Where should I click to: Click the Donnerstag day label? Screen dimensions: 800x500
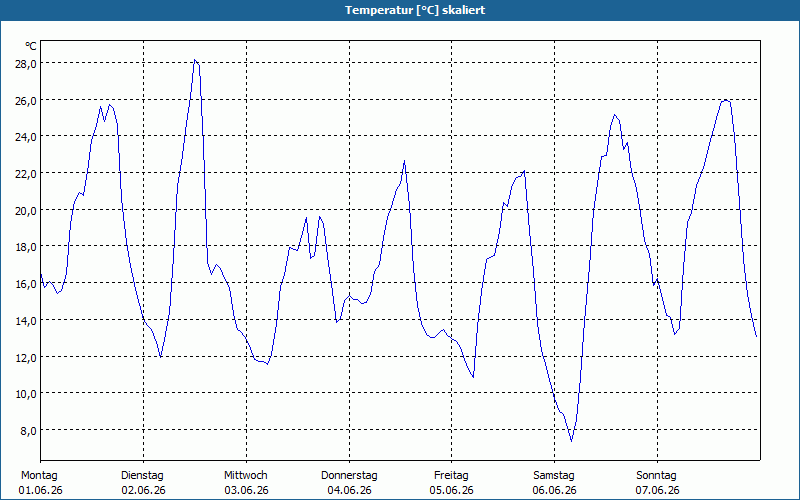(349, 476)
